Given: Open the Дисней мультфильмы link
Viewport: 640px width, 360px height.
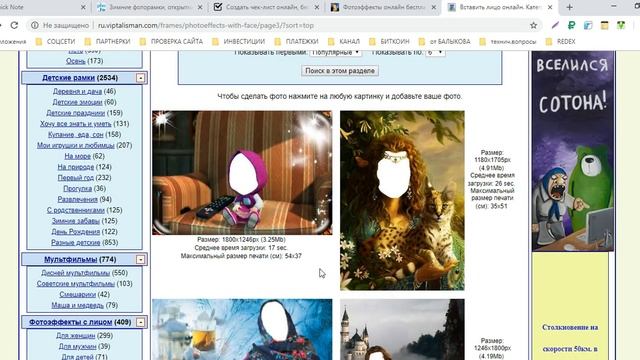Looking at the screenshot, I should [76, 273].
